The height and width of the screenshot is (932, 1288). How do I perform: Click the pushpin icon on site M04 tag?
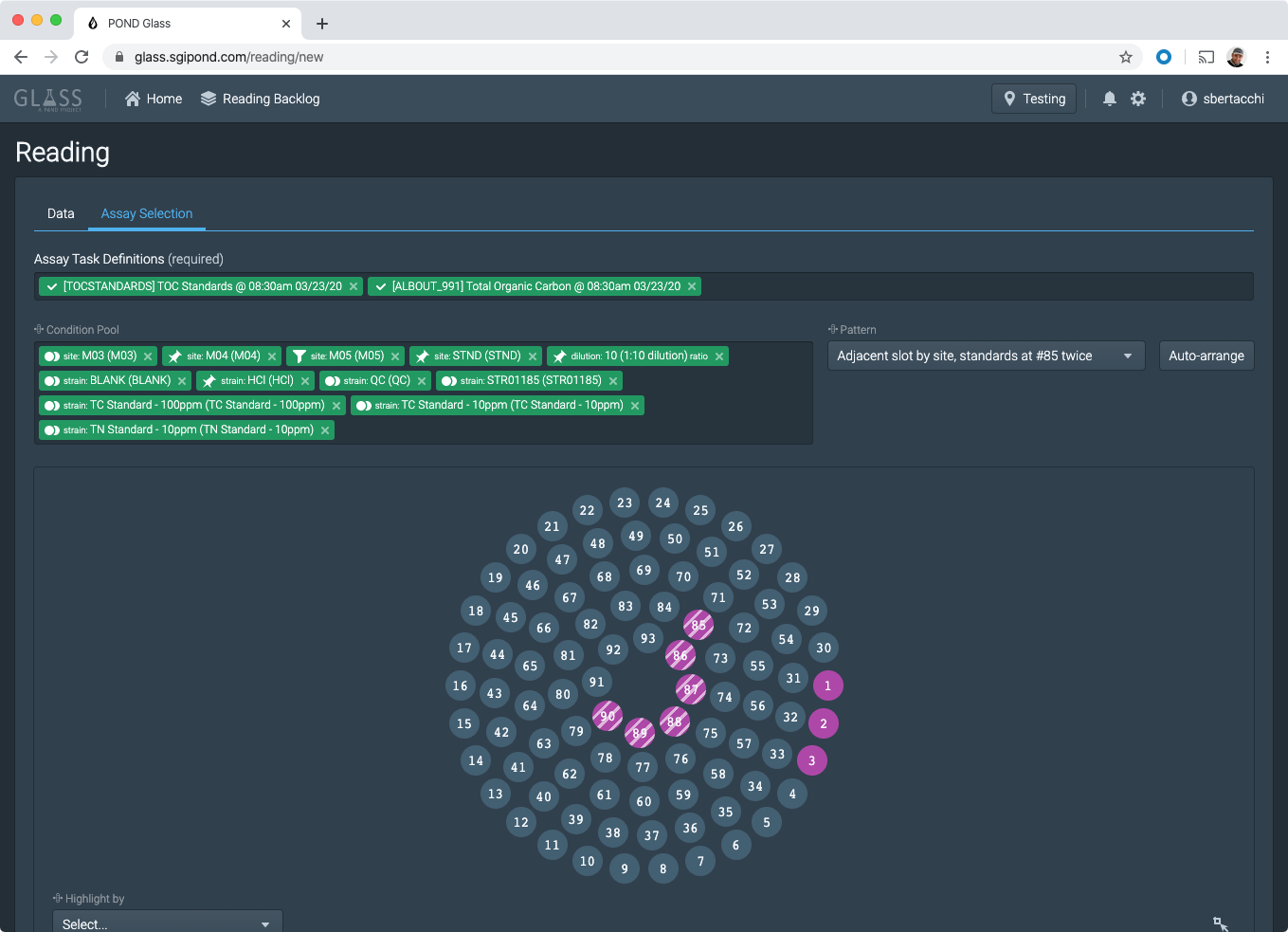coord(176,356)
